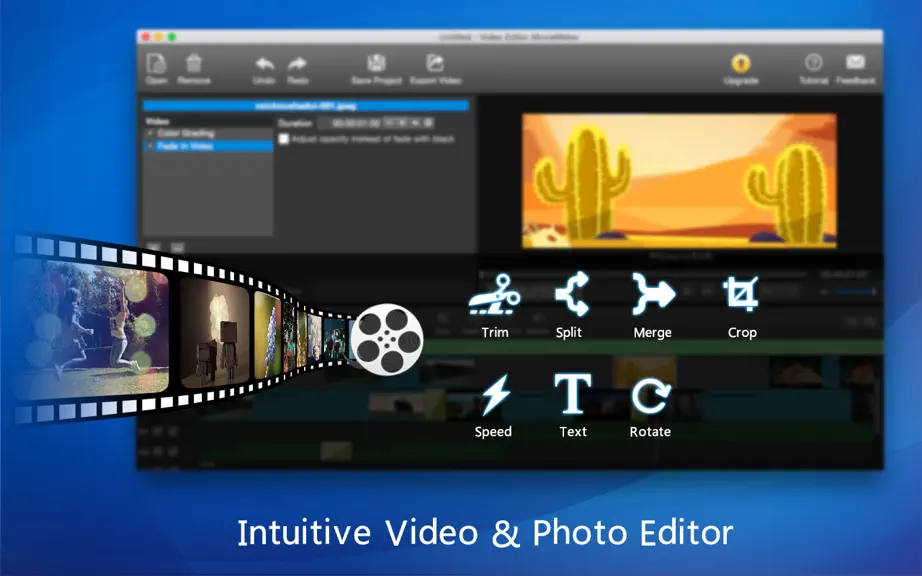Select the Trim scissors tool
This screenshot has width=922, height=576.
click(495, 294)
